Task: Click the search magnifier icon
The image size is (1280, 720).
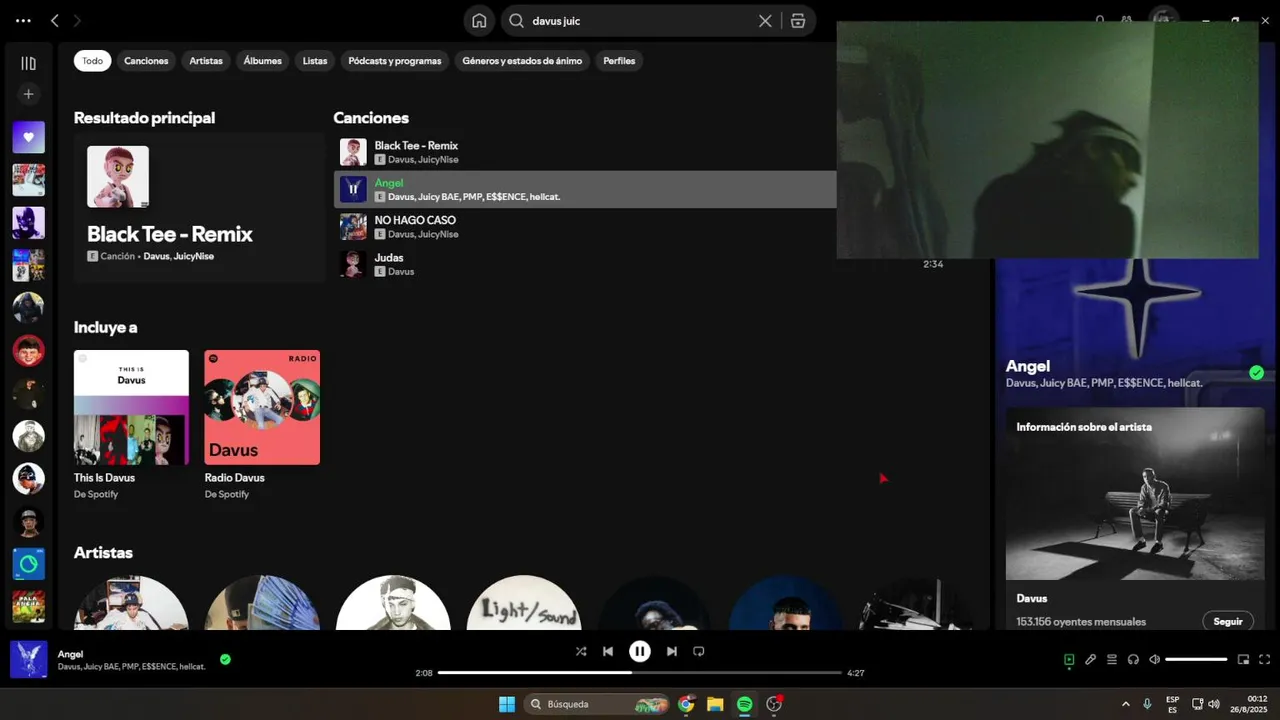Action: coord(517,21)
